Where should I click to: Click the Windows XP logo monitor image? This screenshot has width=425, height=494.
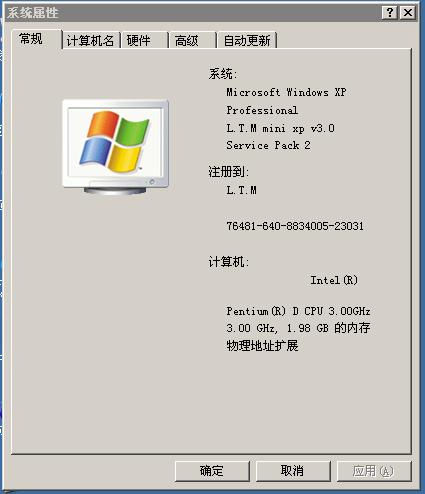(115, 147)
